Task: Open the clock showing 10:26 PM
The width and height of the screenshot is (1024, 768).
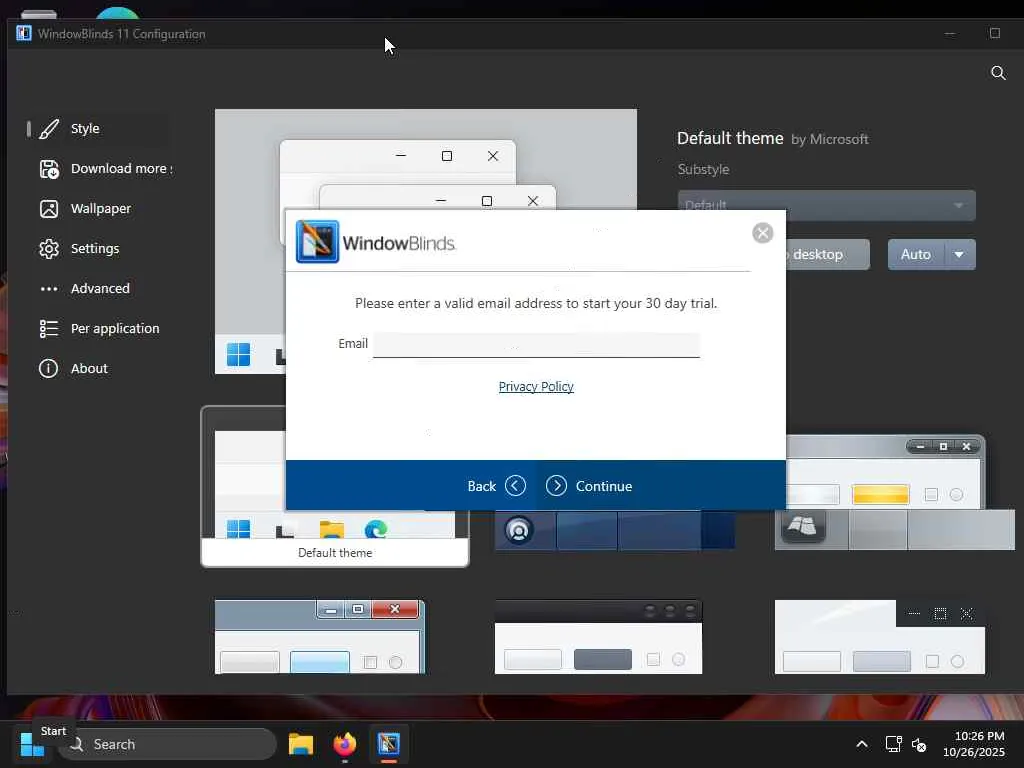Action: pos(974,744)
